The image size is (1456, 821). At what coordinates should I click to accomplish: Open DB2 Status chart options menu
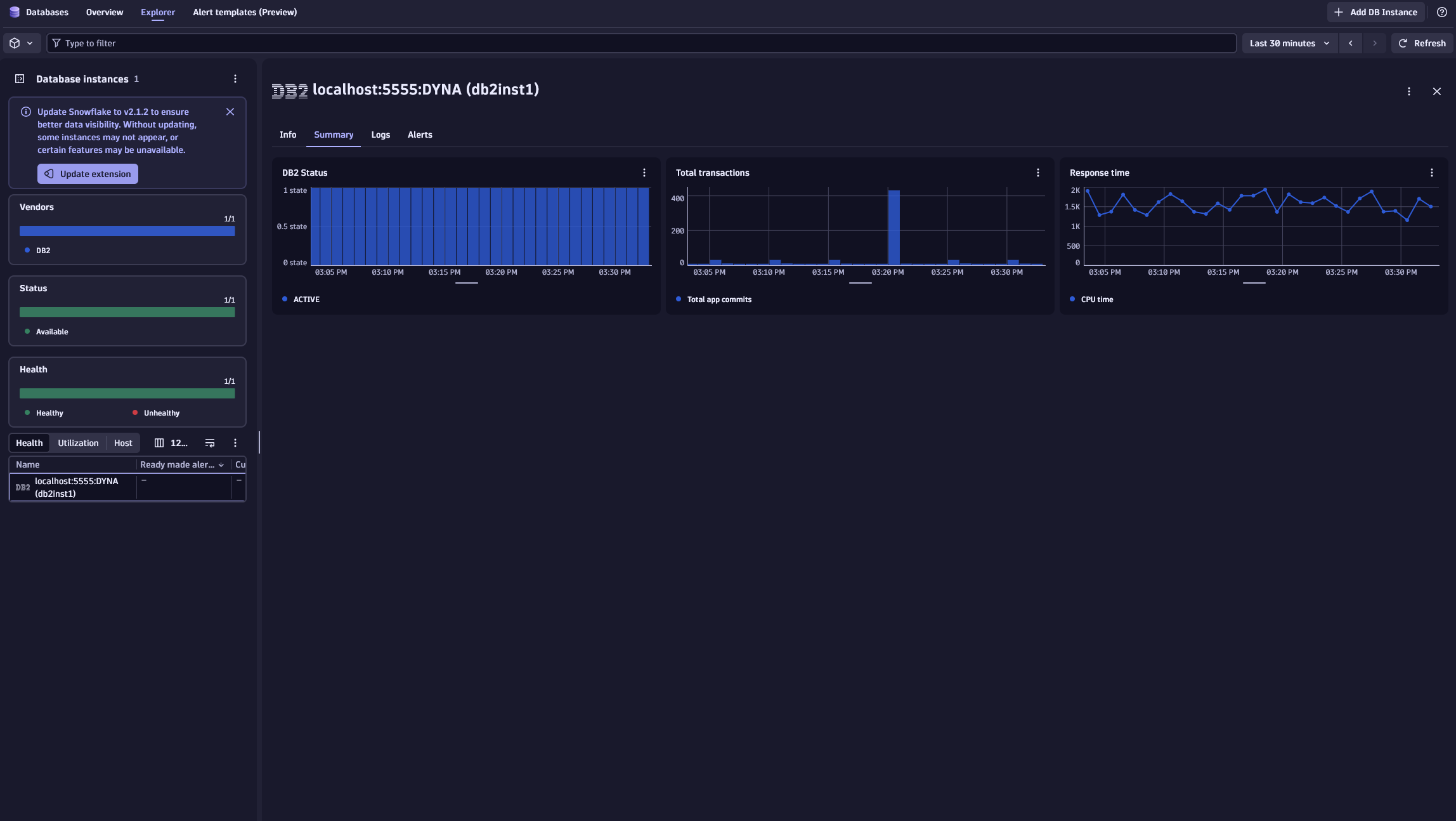644,173
